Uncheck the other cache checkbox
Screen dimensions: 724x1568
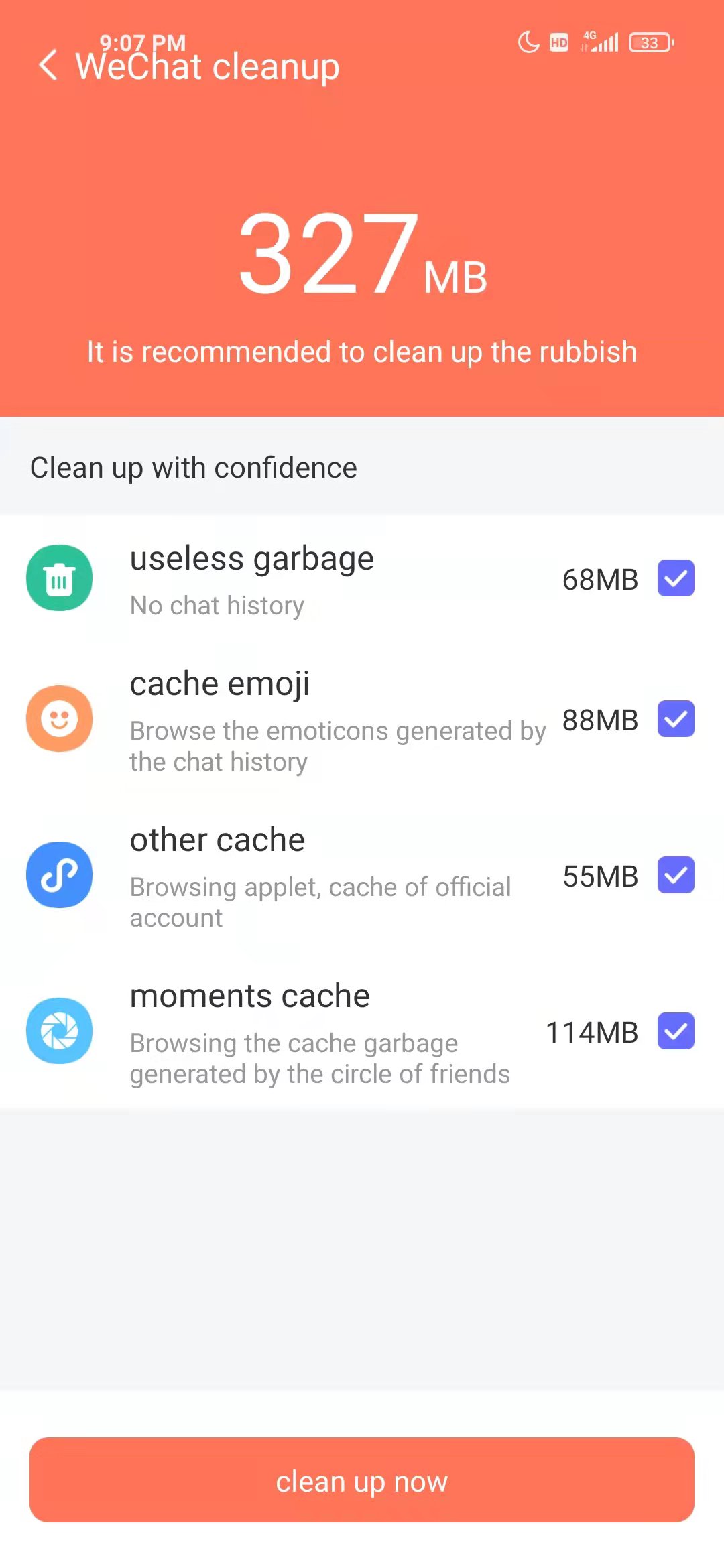(x=676, y=875)
